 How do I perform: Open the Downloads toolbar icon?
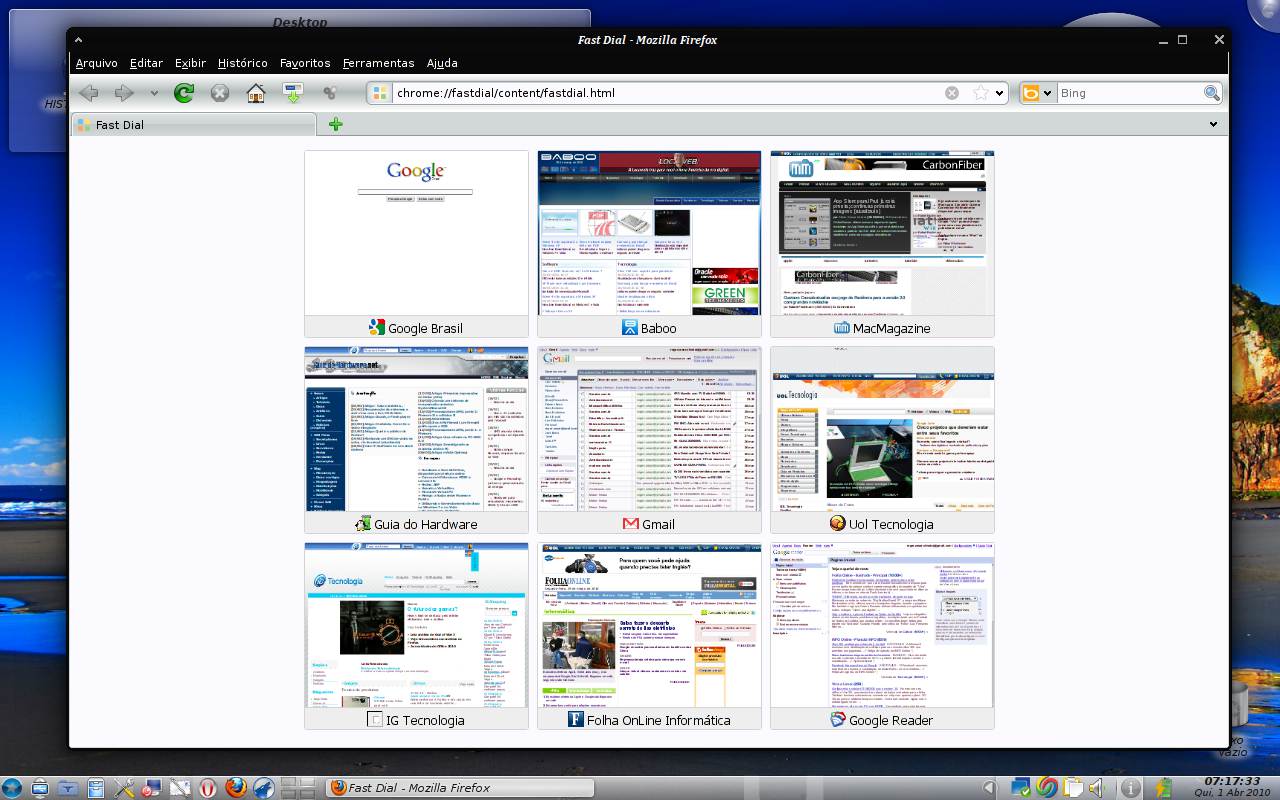click(293, 93)
